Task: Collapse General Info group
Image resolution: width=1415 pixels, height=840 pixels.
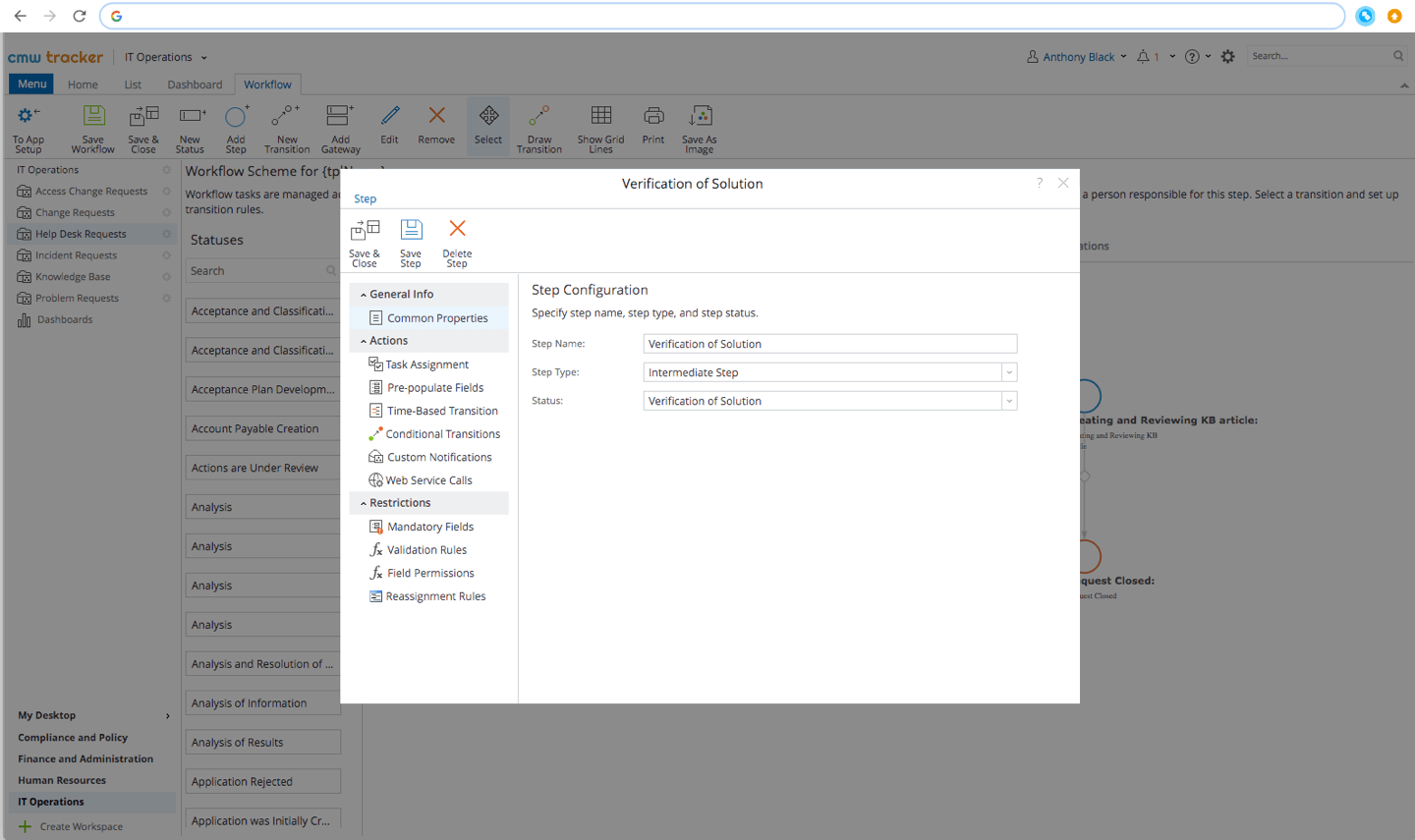Action: pyautogui.click(x=364, y=295)
